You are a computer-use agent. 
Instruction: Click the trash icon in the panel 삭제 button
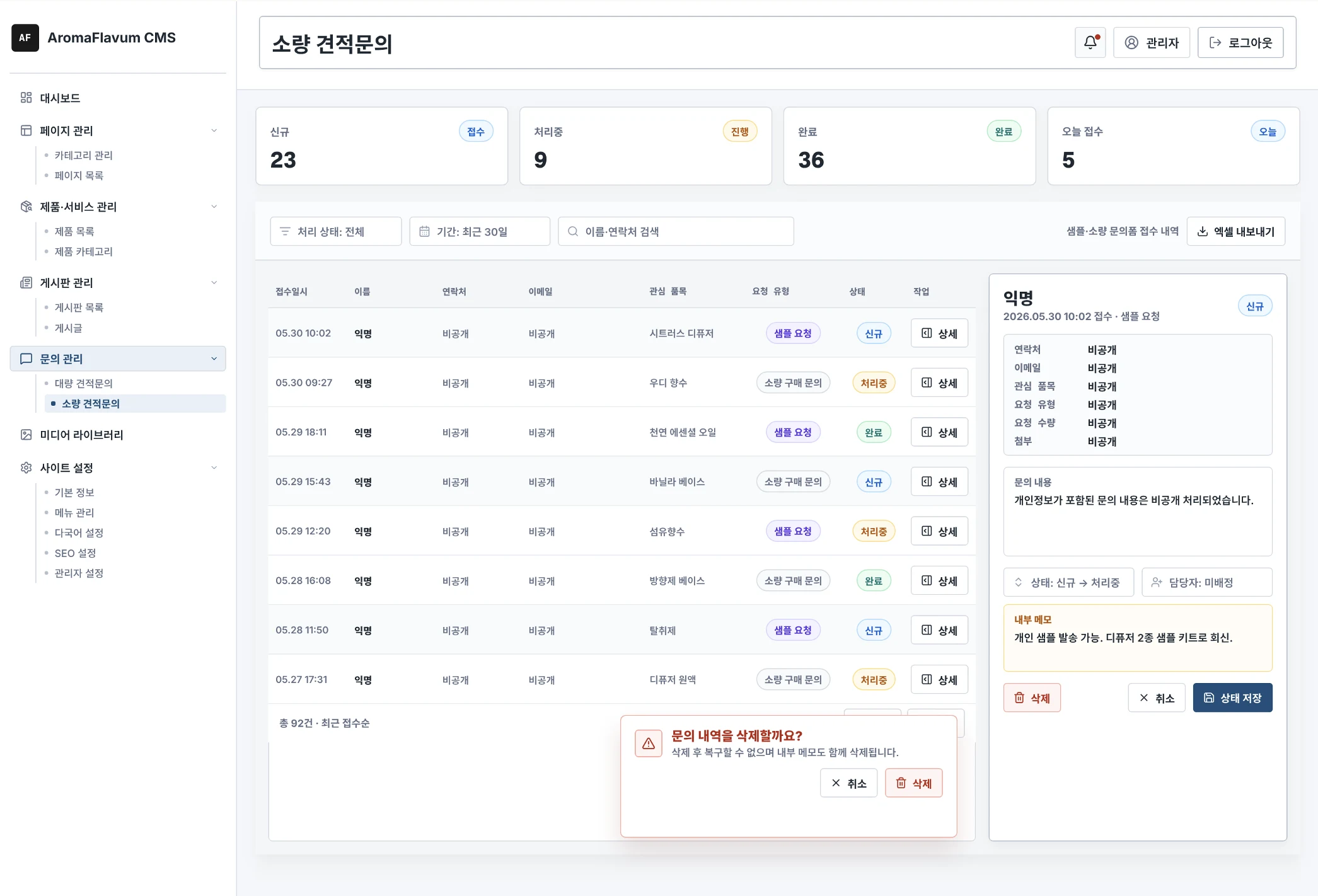[1019, 698]
